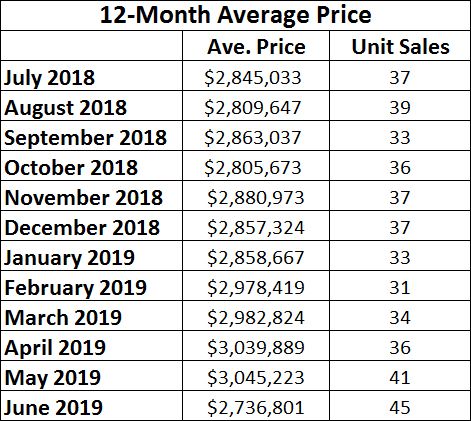Click the February 2019 unit sales value 31
The width and height of the screenshot is (471, 421).
(x=400, y=286)
